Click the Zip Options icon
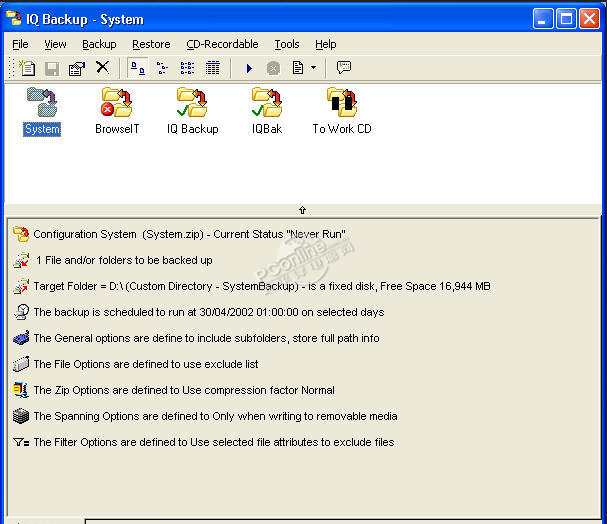The image size is (607, 524). (x=21, y=390)
